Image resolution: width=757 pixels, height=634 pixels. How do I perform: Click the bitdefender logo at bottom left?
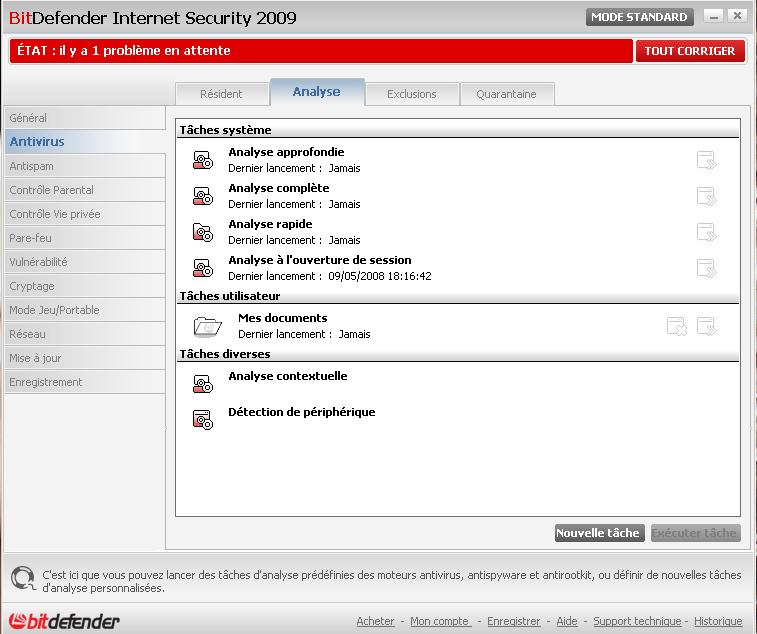[64, 621]
